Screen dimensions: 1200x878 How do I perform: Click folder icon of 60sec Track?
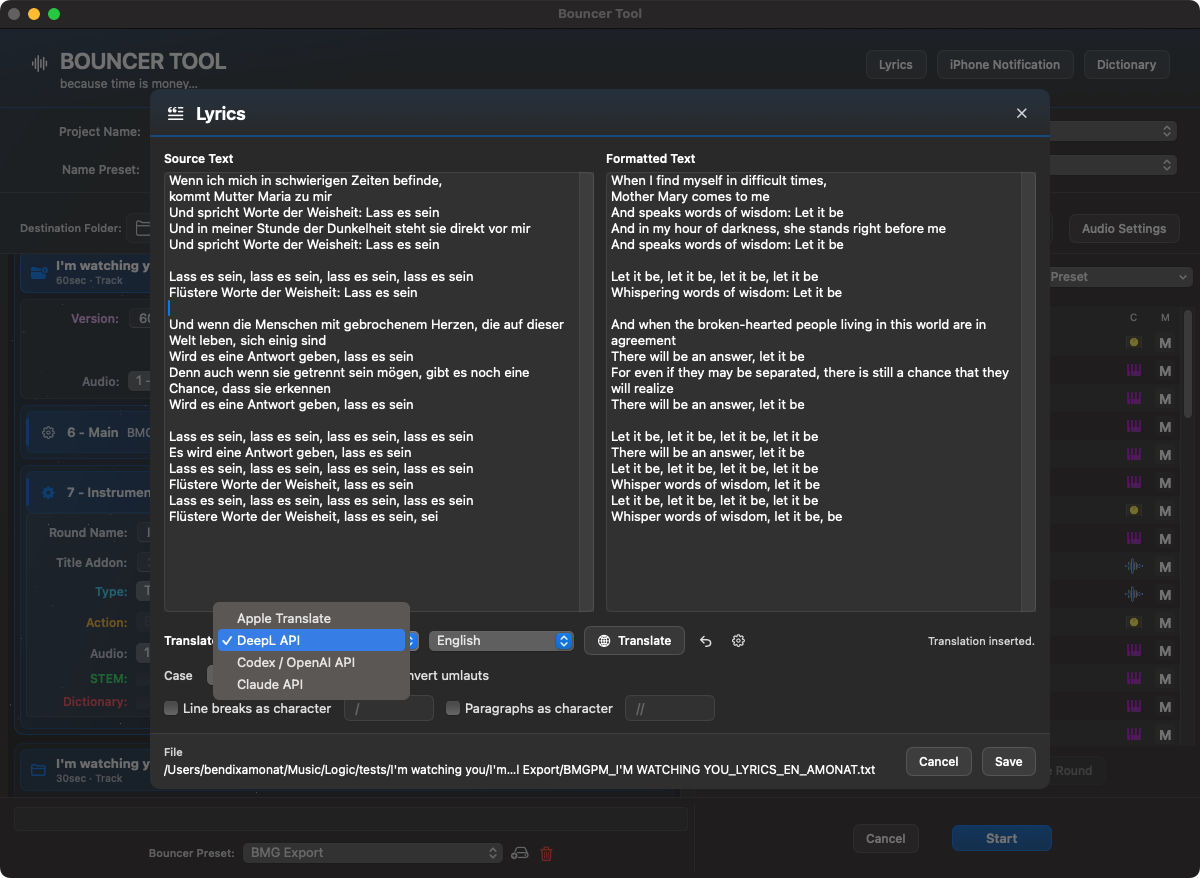39,272
